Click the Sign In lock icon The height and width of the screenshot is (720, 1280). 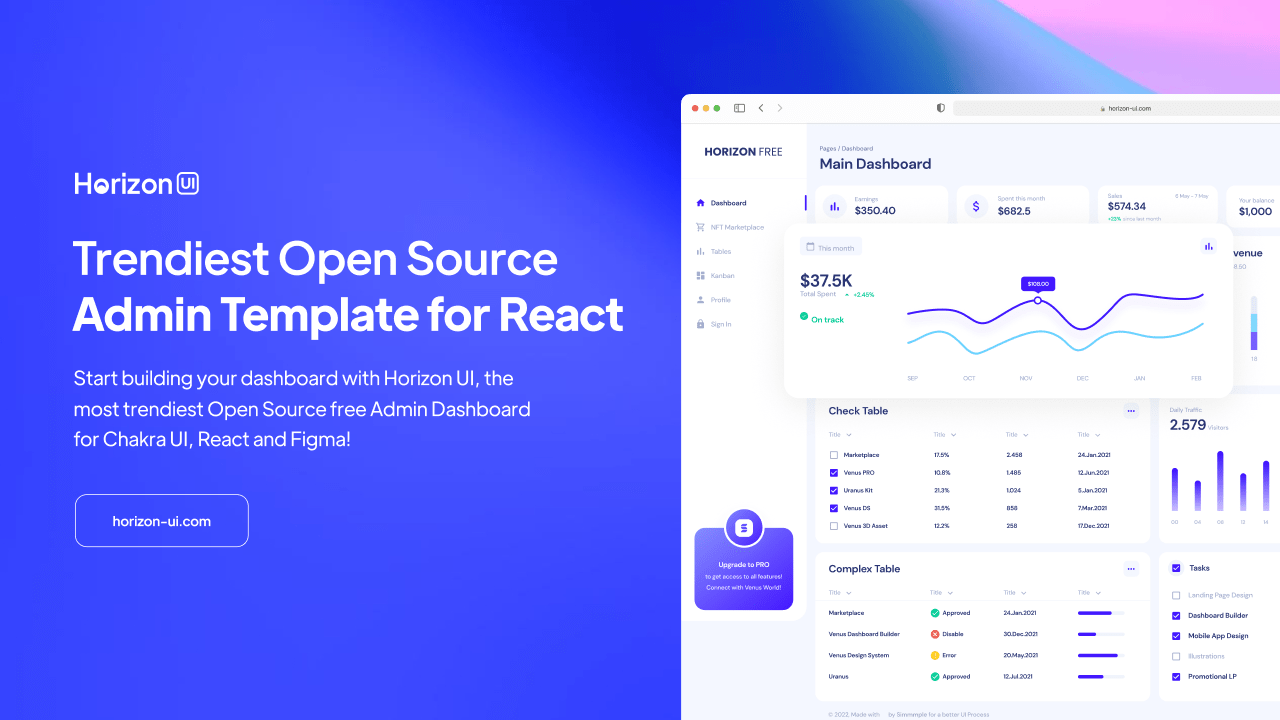pyautogui.click(x=700, y=323)
